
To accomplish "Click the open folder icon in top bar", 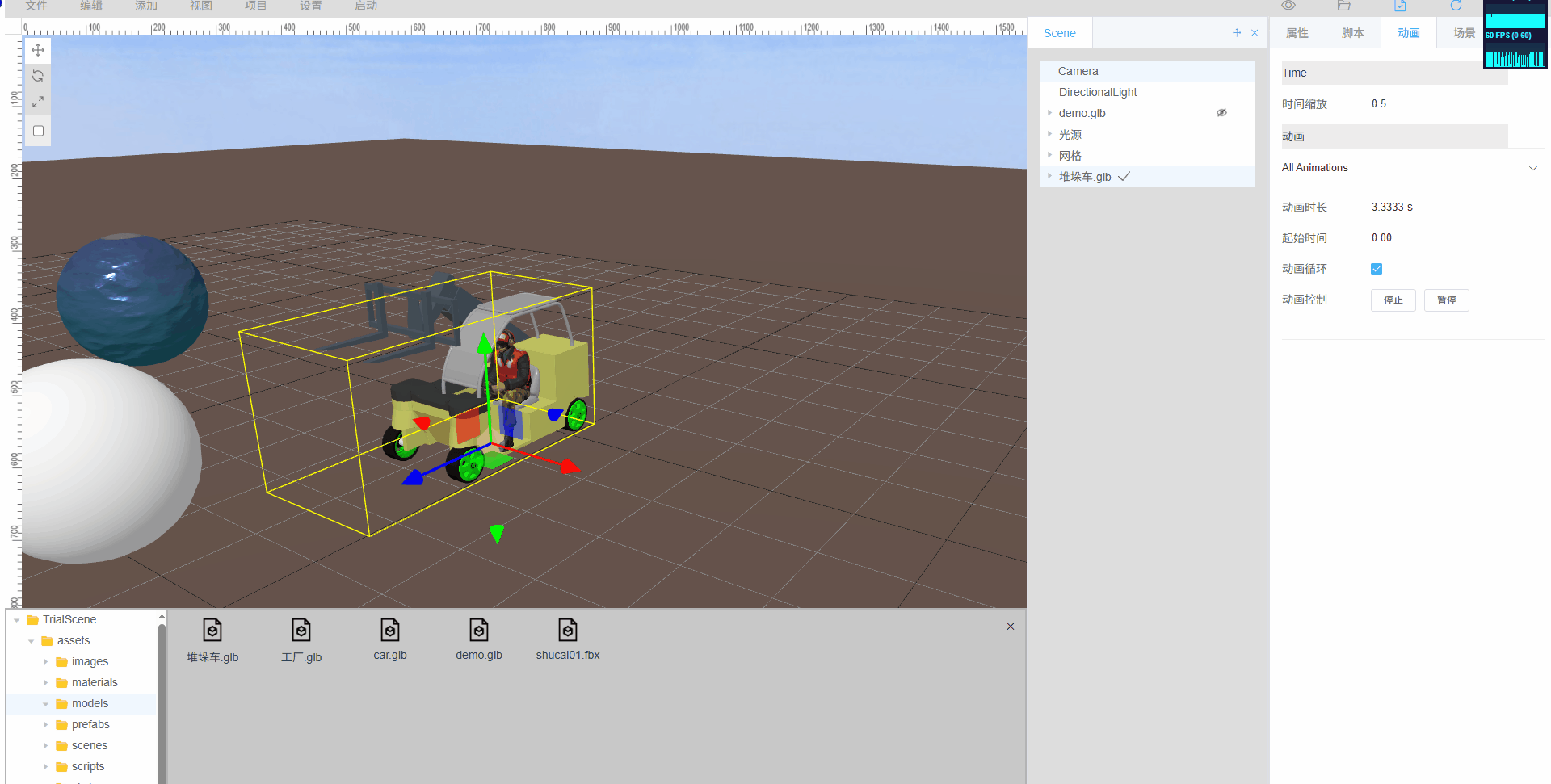I will (1344, 6).
